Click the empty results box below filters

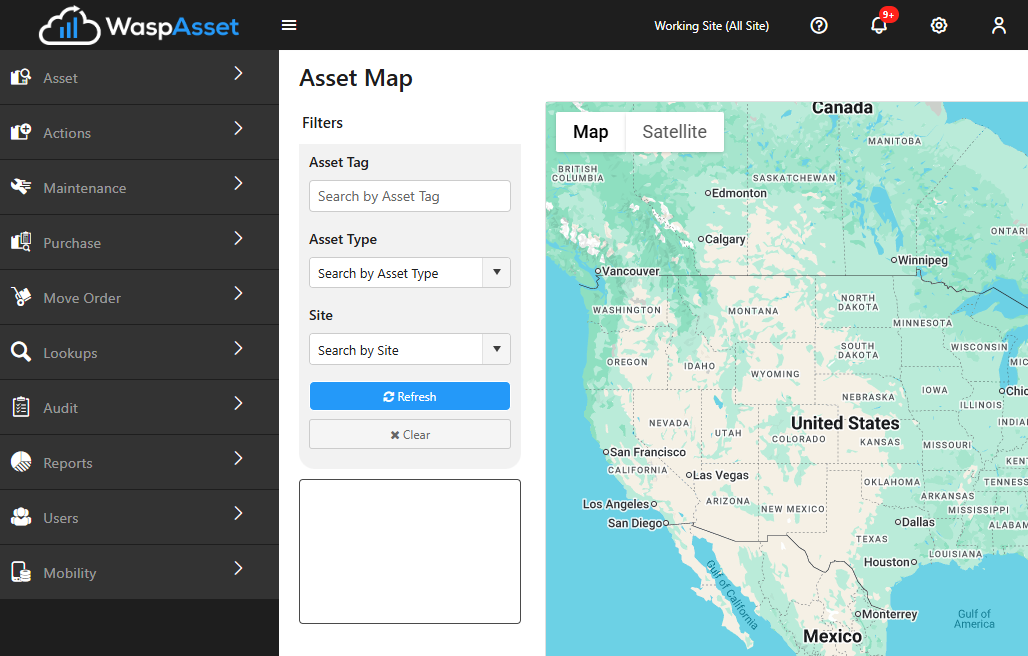pyautogui.click(x=410, y=551)
